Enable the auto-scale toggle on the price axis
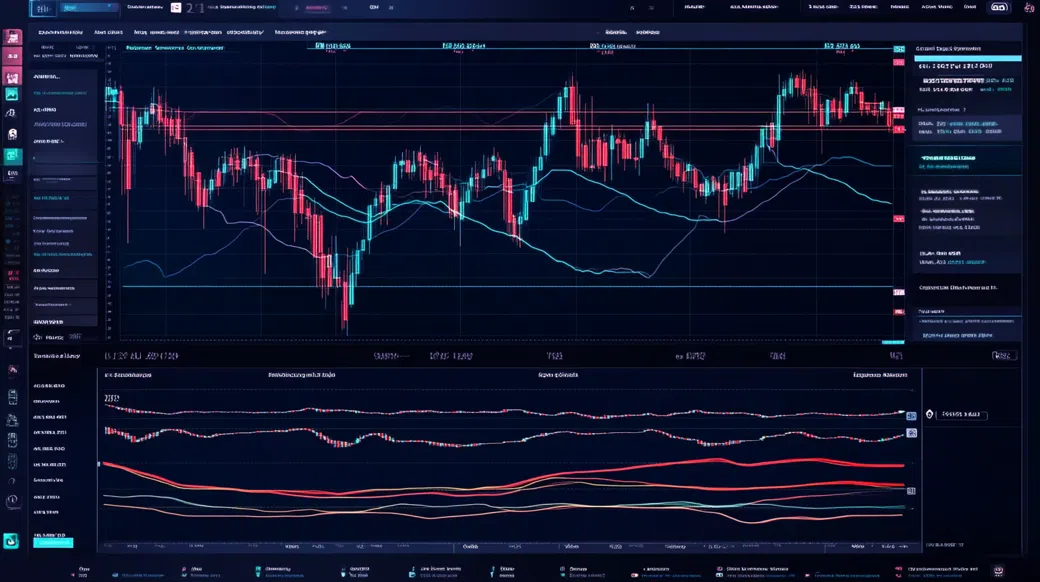This screenshot has width=1040, height=582. point(901,340)
